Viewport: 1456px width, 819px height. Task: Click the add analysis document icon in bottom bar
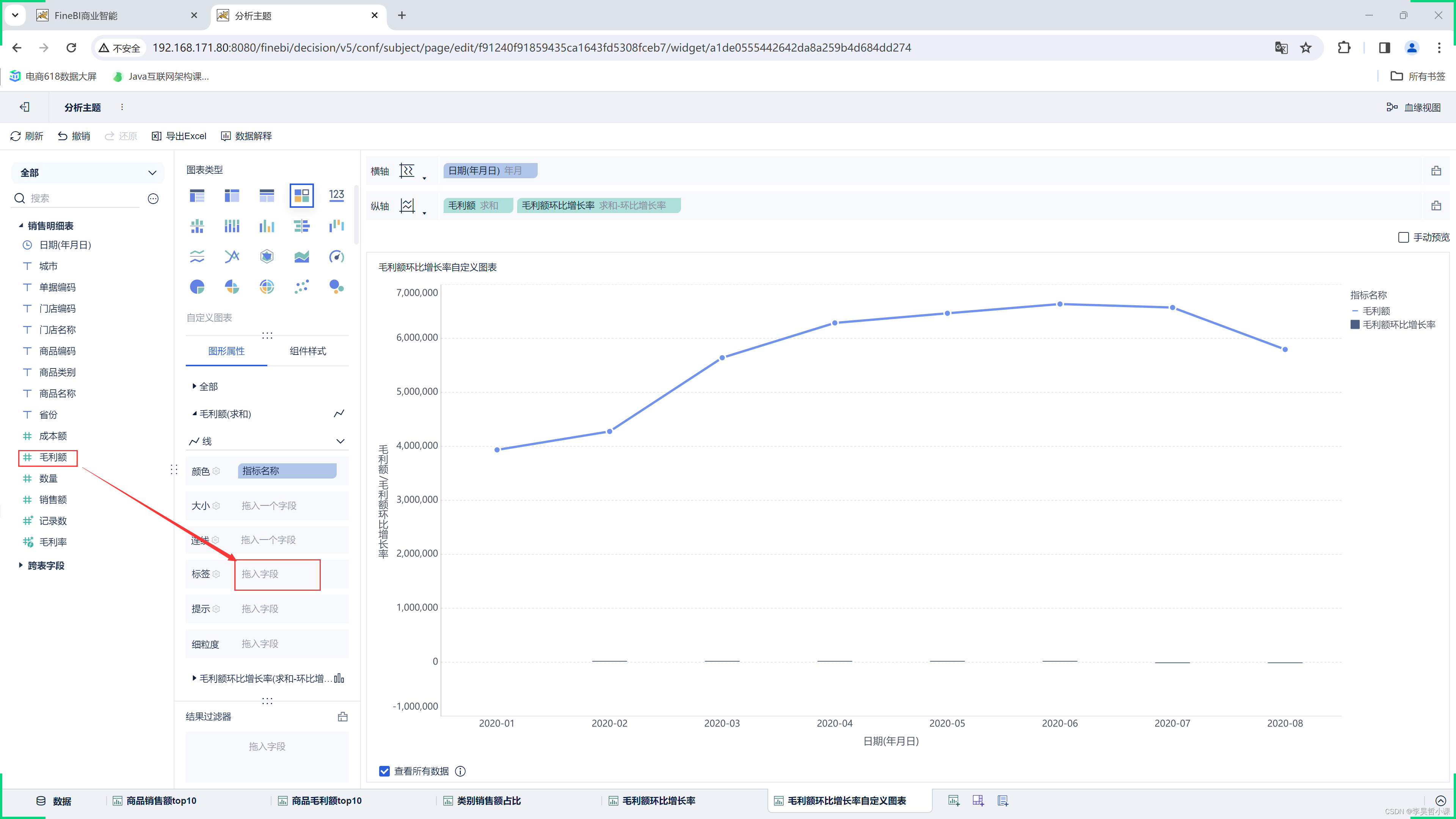(x=1003, y=800)
